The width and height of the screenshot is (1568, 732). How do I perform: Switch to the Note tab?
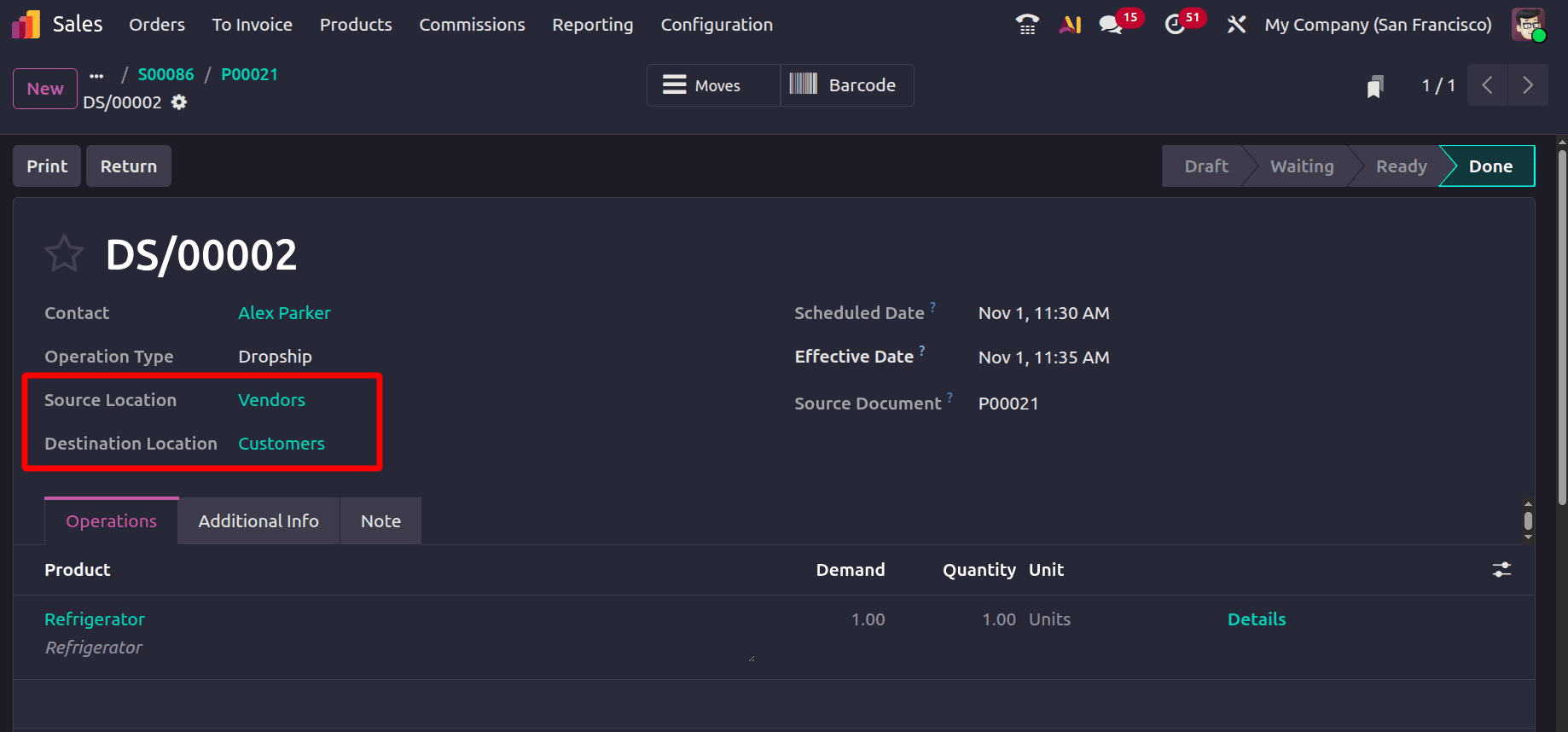pyautogui.click(x=380, y=521)
